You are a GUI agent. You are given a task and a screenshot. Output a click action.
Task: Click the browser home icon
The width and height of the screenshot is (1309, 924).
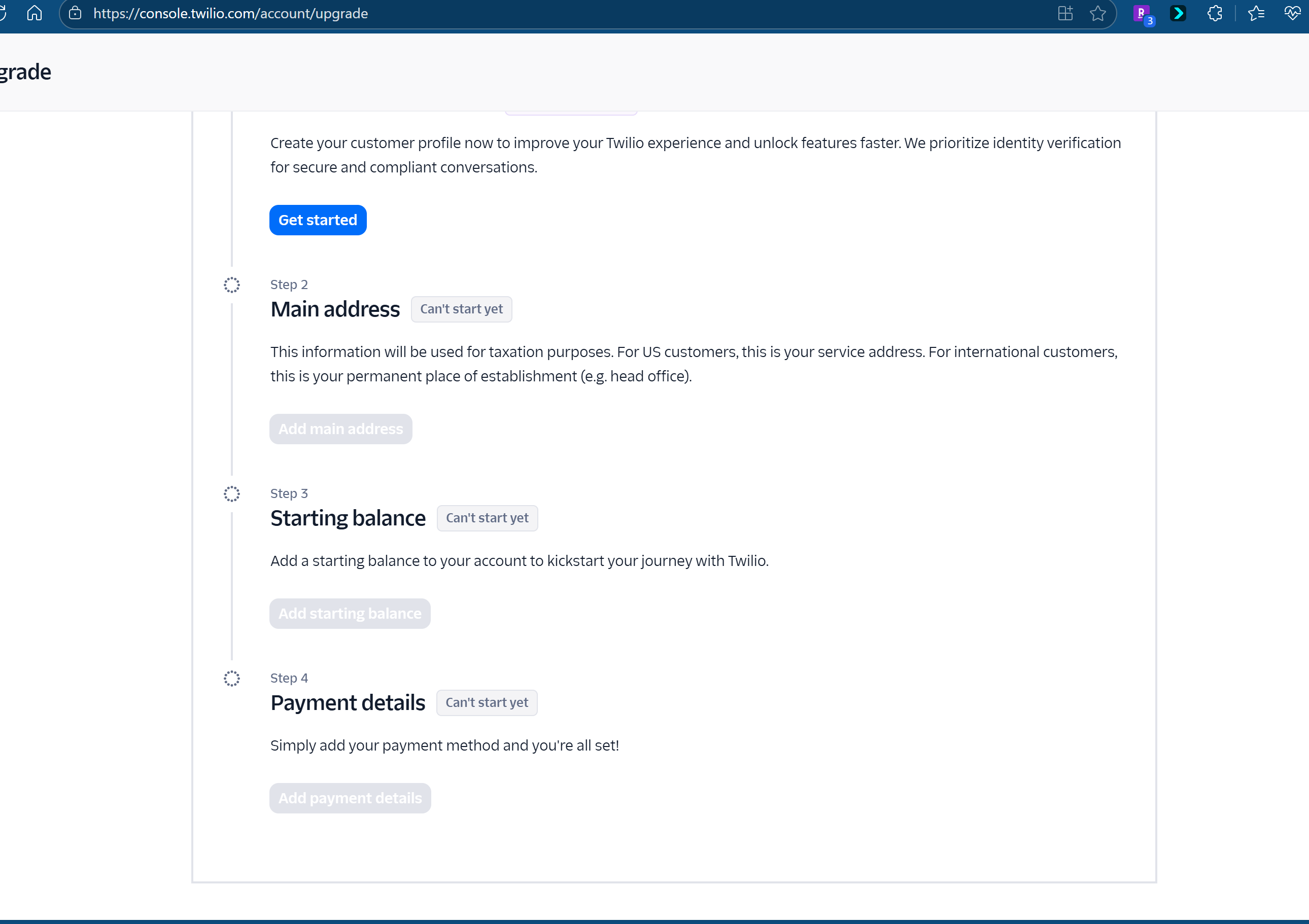point(34,13)
